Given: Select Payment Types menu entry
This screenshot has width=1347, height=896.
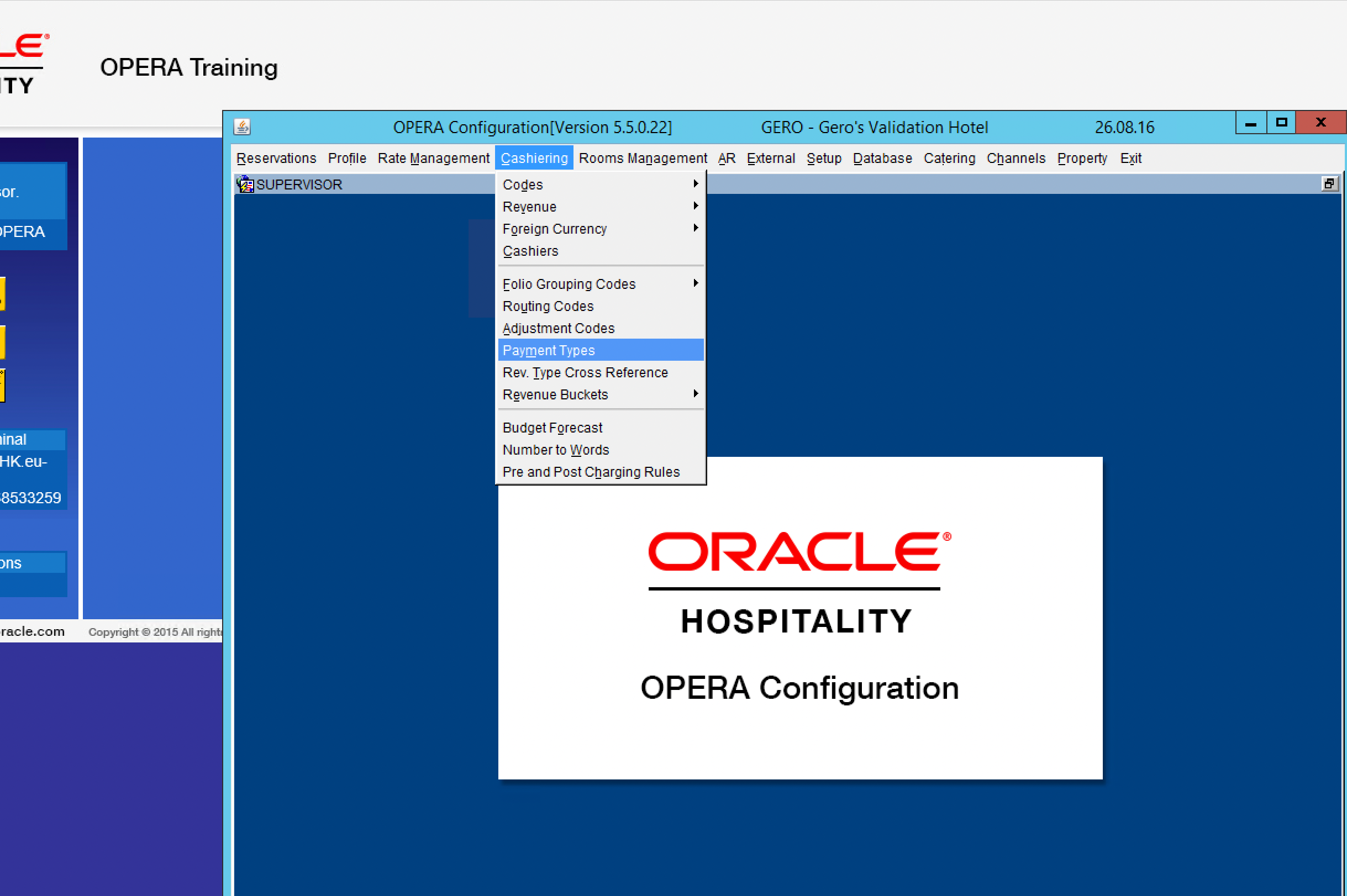Looking at the screenshot, I should pyautogui.click(x=548, y=350).
